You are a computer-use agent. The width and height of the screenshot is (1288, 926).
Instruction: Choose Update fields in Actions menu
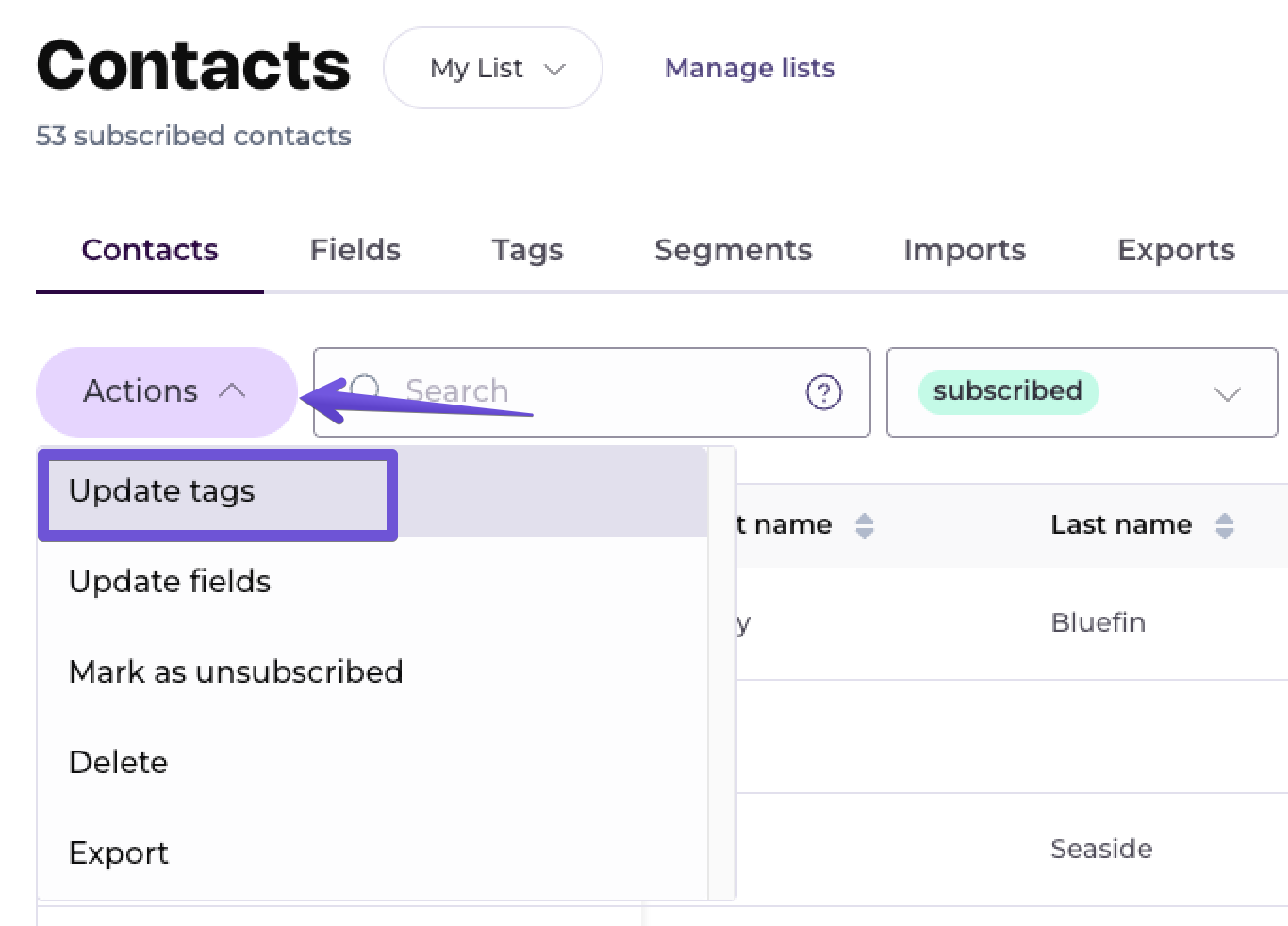tap(170, 582)
